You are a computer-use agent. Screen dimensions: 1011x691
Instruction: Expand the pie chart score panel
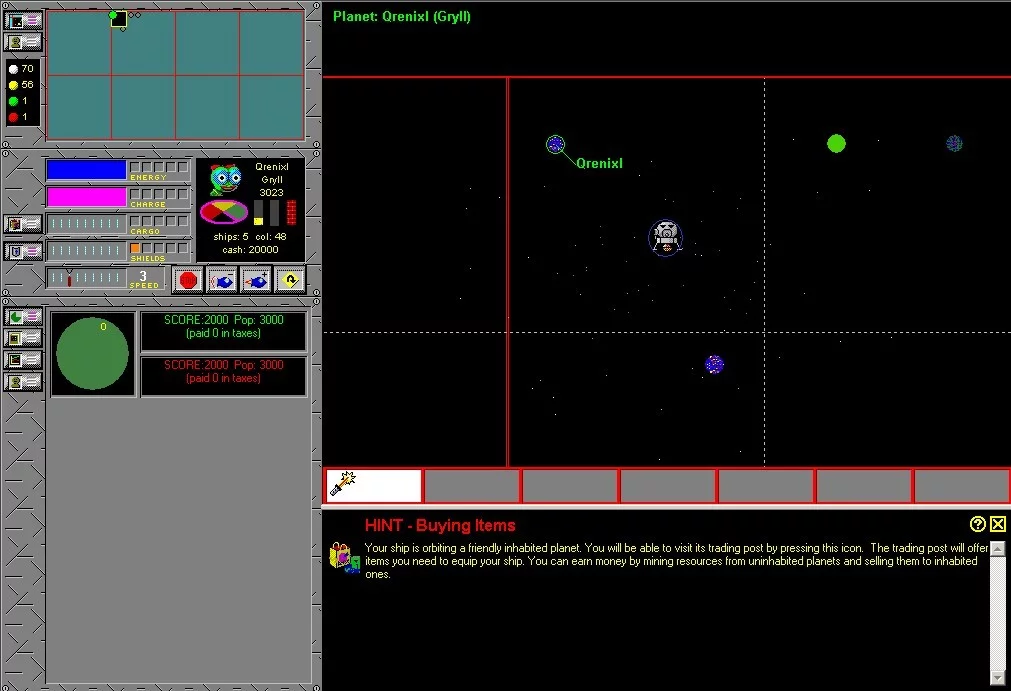(23, 317)
